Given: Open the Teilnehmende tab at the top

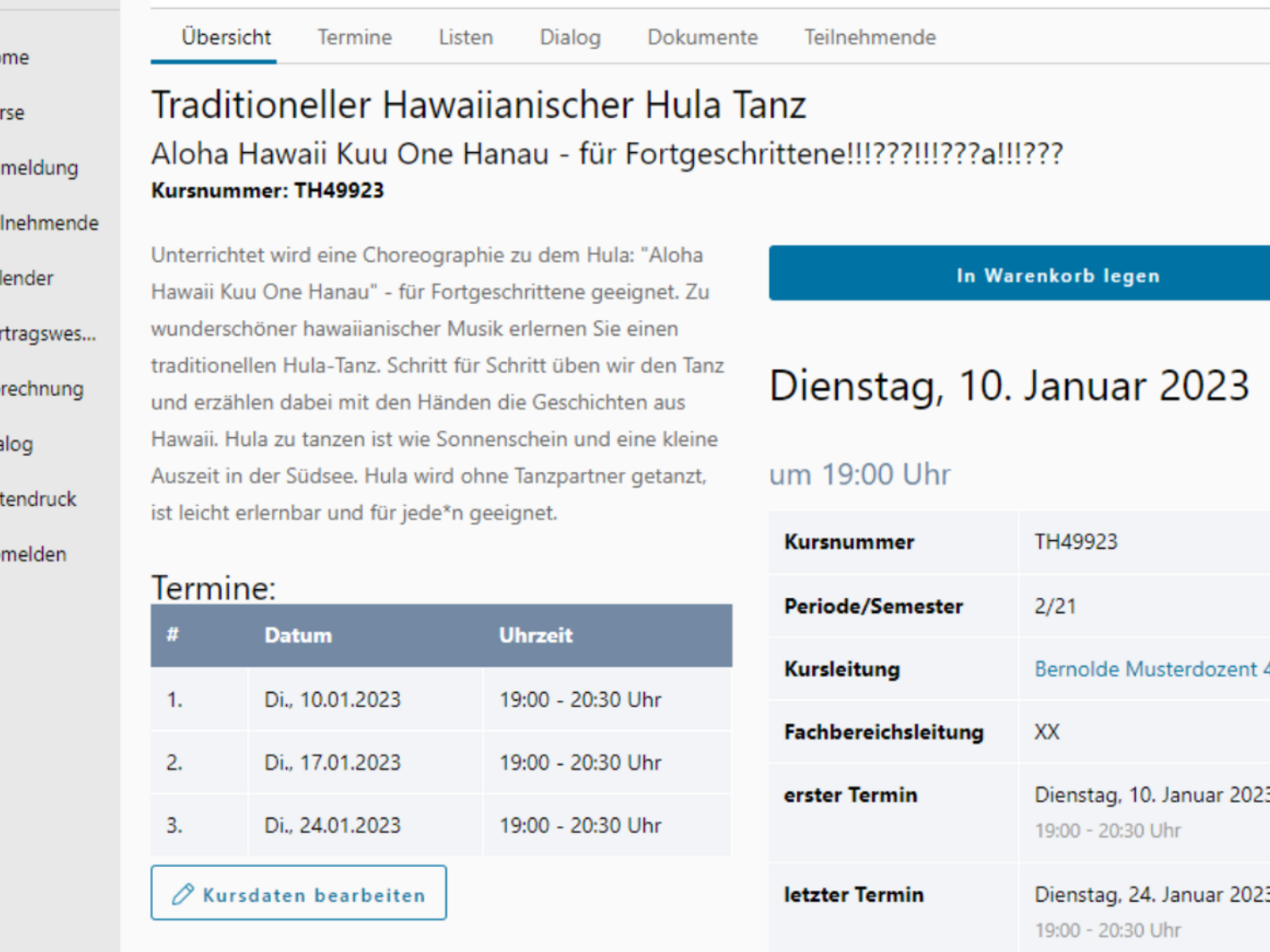Looking at the screenshot, I should click(869, 38).
